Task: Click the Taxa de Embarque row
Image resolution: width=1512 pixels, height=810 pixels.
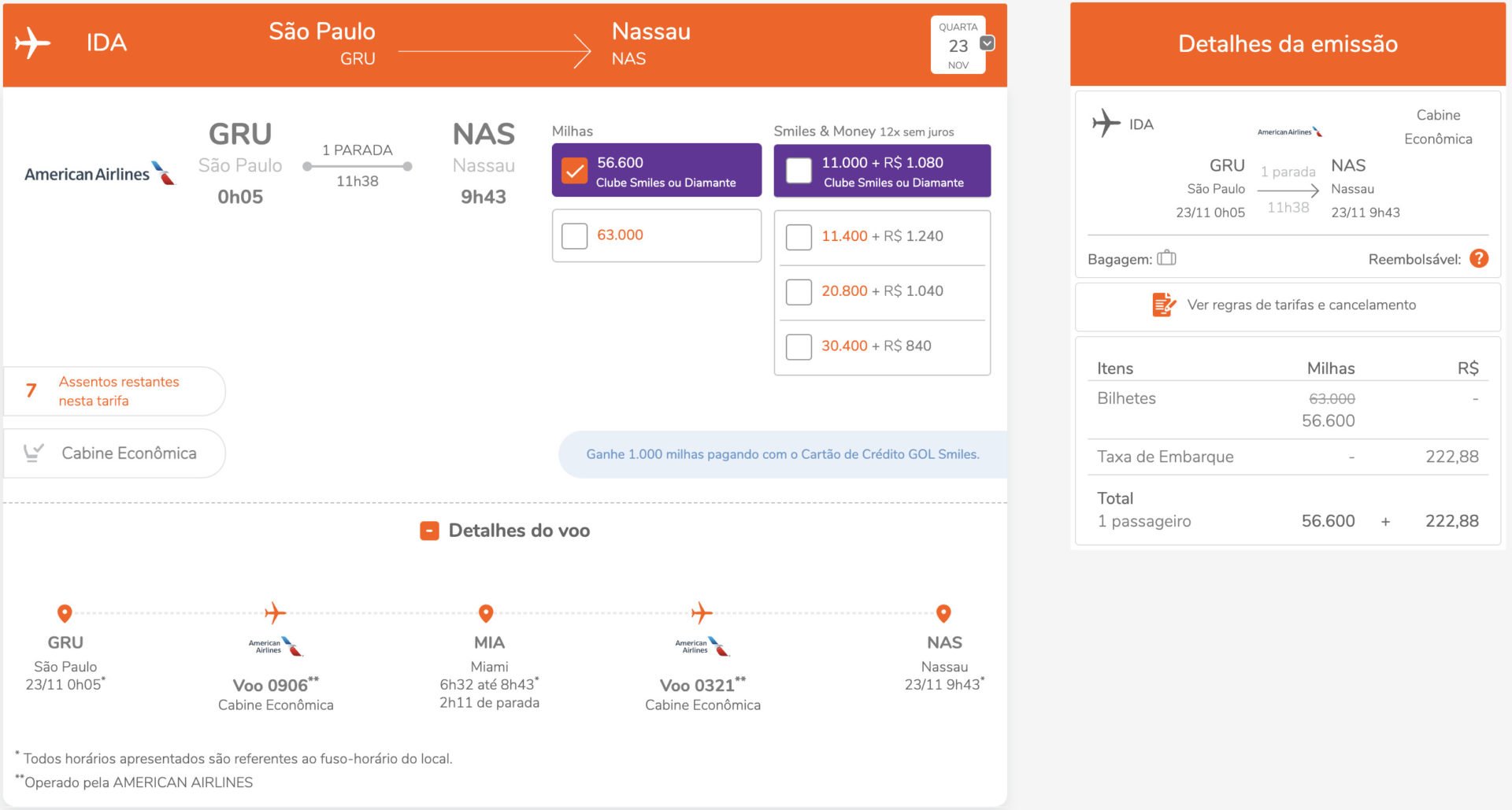Action: coord(1288,457)
